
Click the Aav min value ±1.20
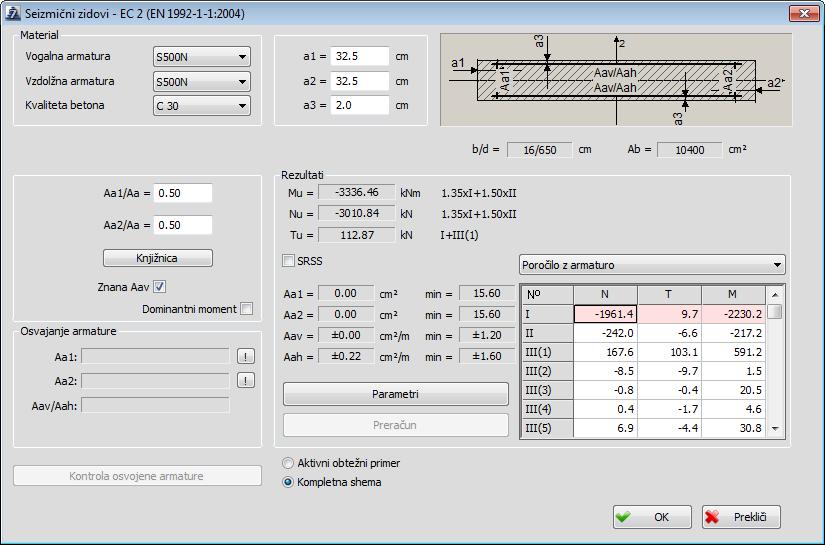[x=487, y=335]
